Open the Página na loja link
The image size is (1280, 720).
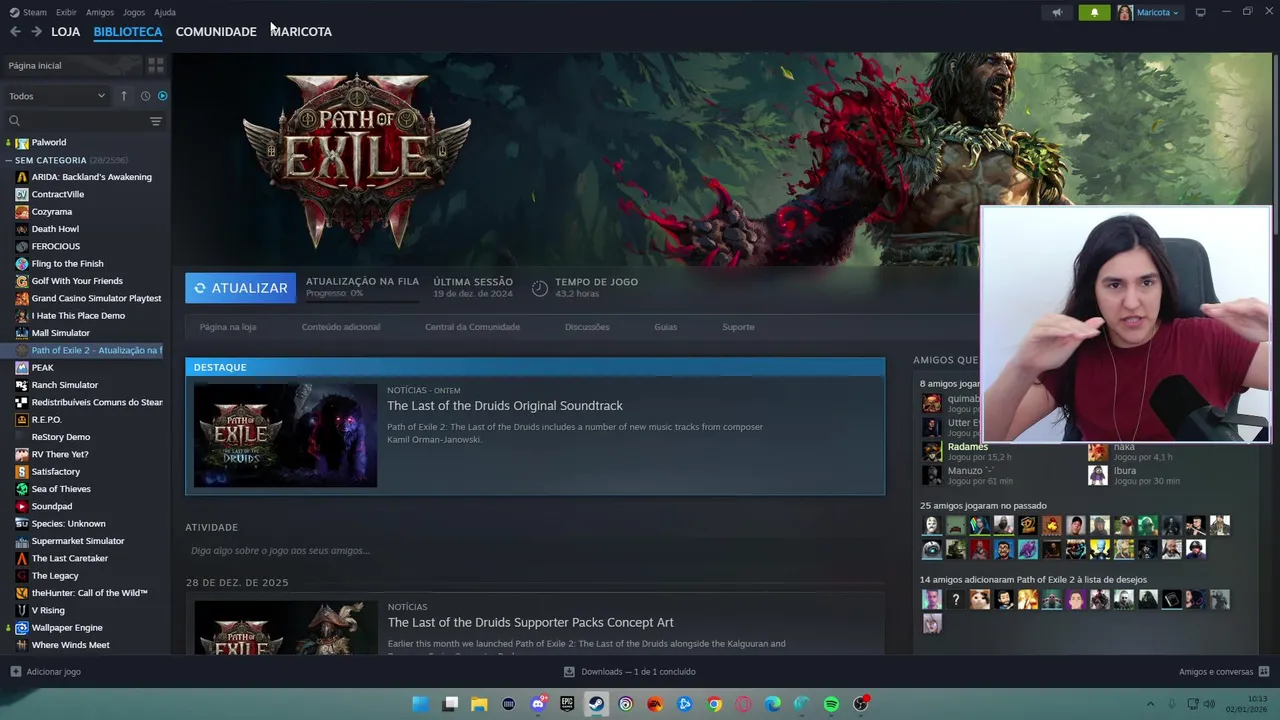[228, 327]
